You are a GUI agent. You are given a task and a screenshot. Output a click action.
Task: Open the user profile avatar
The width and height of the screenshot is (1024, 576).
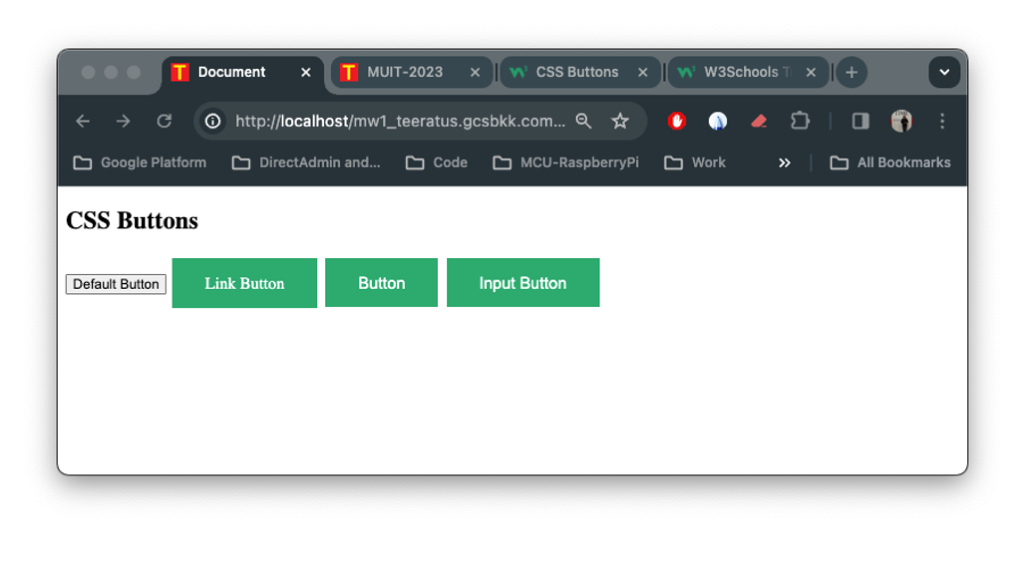click(901, 121)
